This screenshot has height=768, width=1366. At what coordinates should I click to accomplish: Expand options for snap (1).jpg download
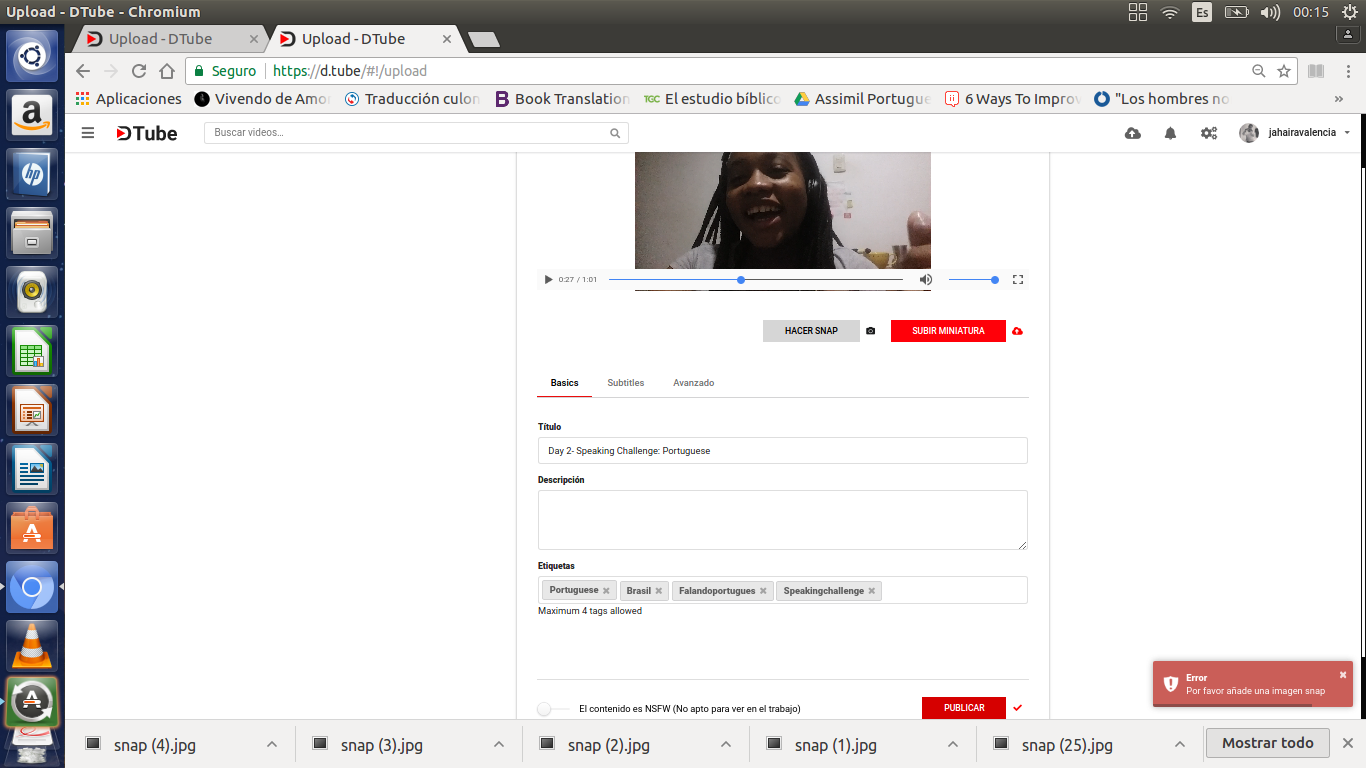click(953, 745)
